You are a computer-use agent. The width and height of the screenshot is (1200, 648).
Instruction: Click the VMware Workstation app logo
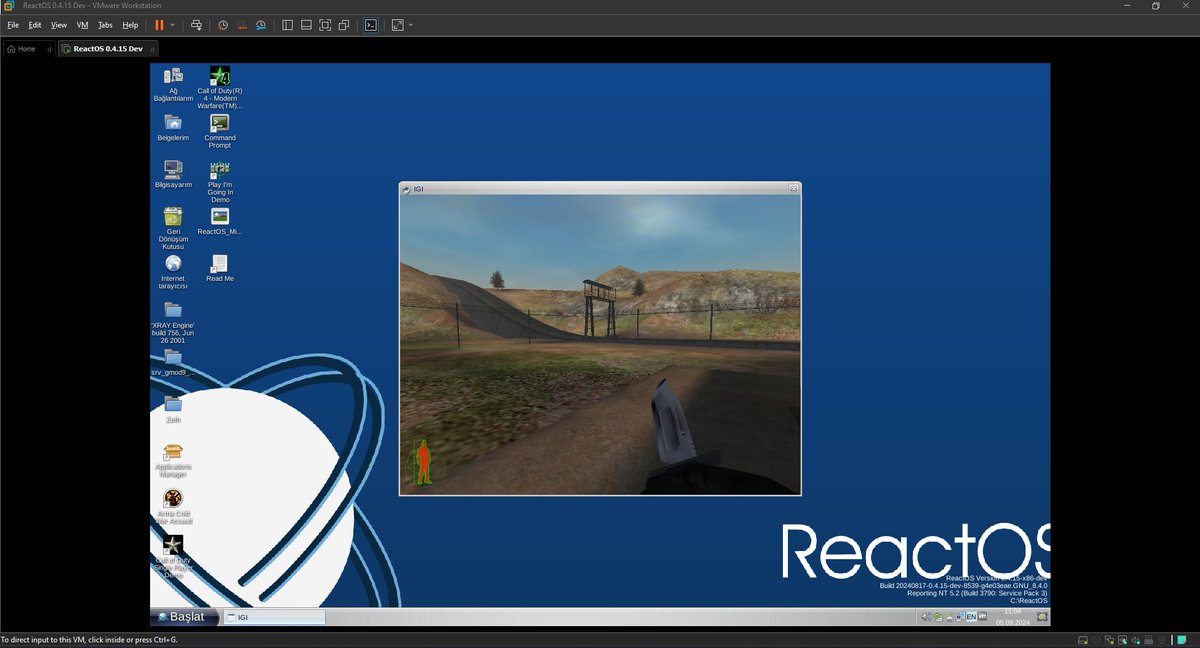tap(9, 6)
